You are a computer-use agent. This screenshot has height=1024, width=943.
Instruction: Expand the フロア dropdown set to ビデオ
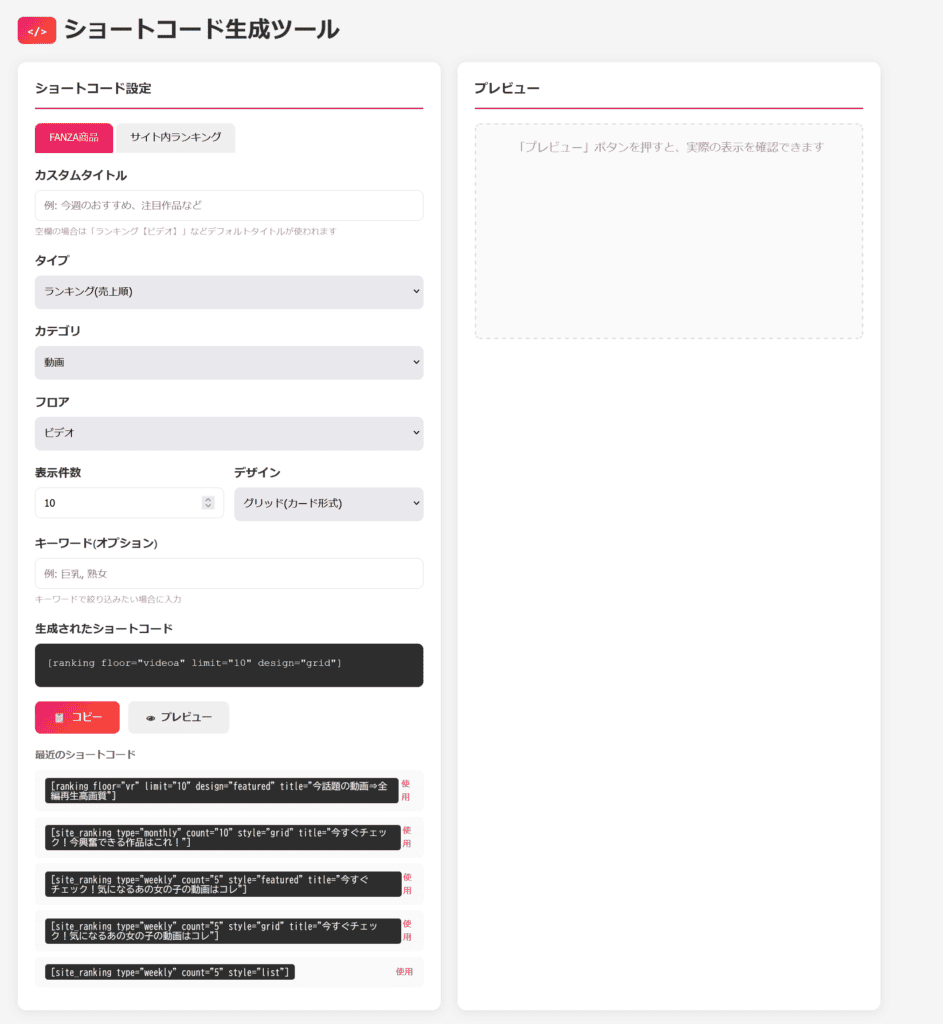[228, 433]
